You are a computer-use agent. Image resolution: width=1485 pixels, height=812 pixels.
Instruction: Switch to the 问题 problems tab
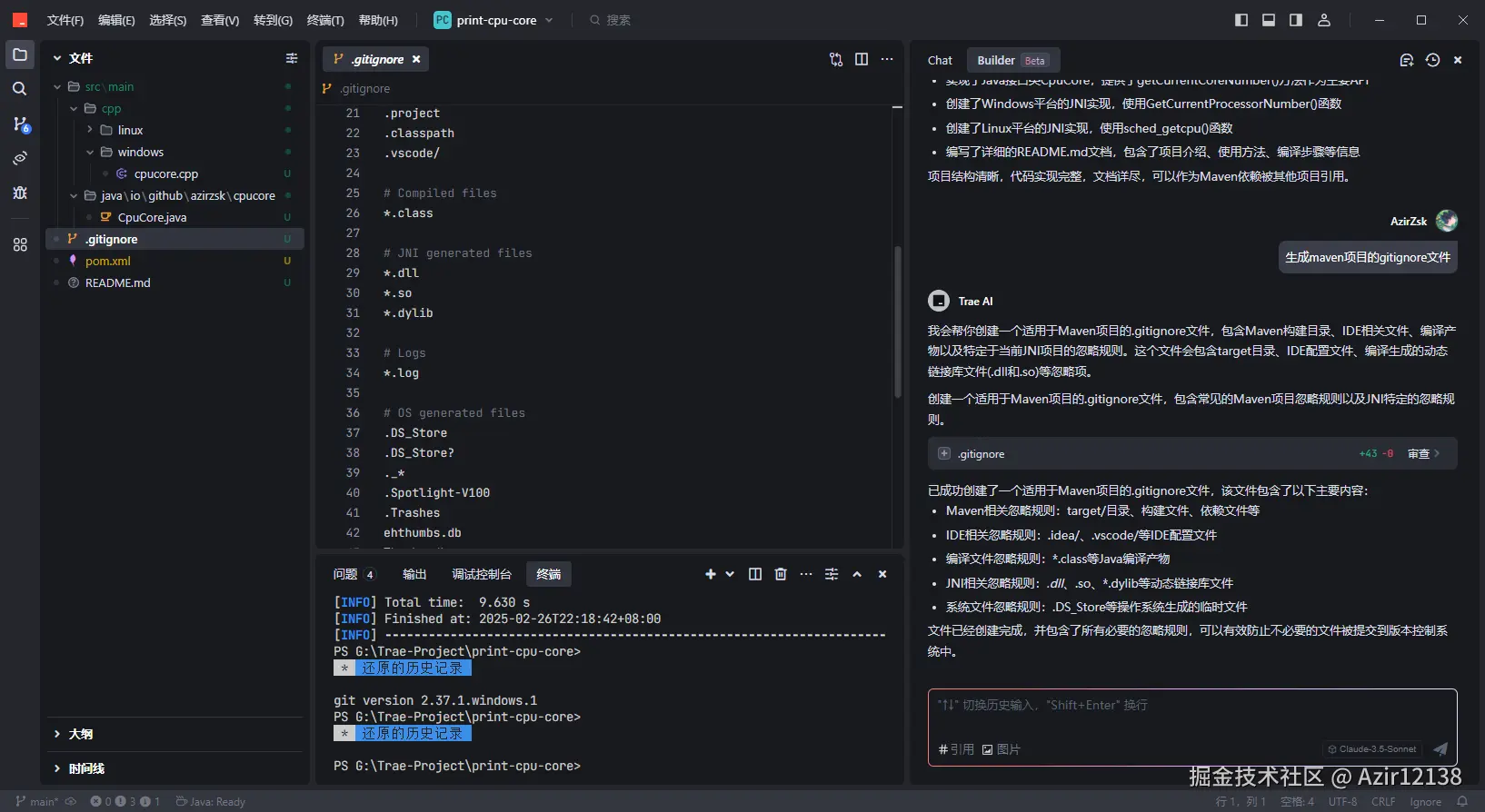[x=353, y=574]
